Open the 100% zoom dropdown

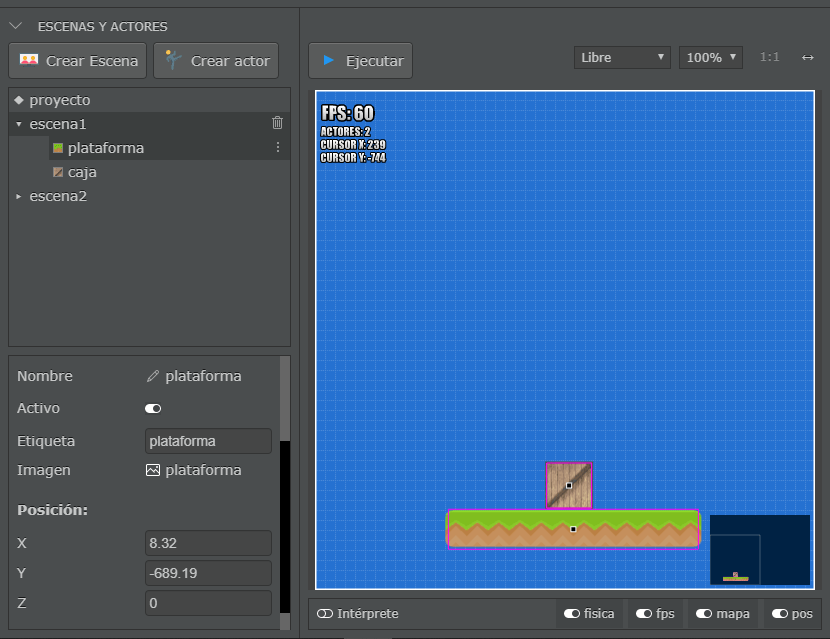click(710, 57)
